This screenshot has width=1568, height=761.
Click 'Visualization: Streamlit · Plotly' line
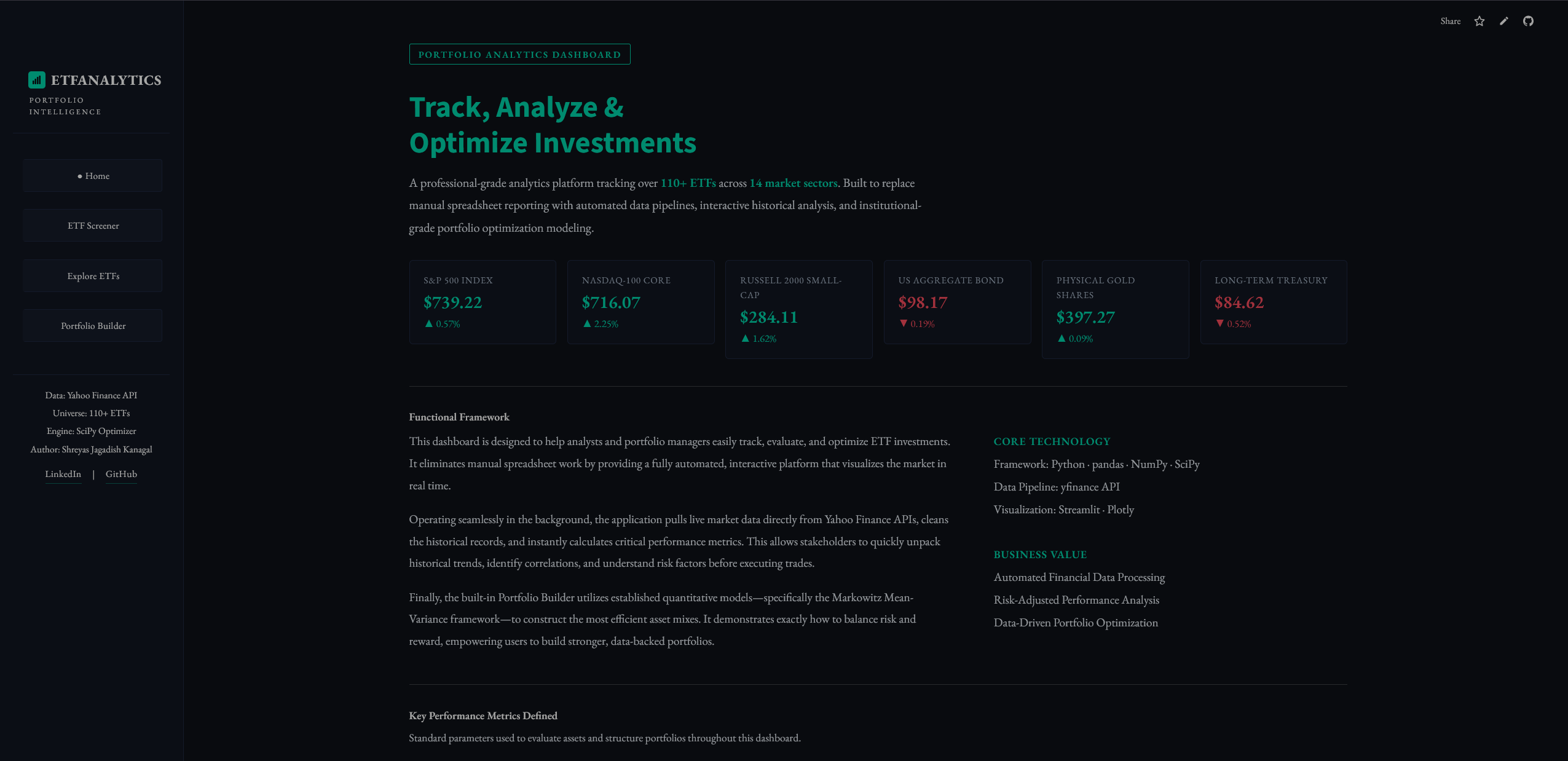[1063, 510]
